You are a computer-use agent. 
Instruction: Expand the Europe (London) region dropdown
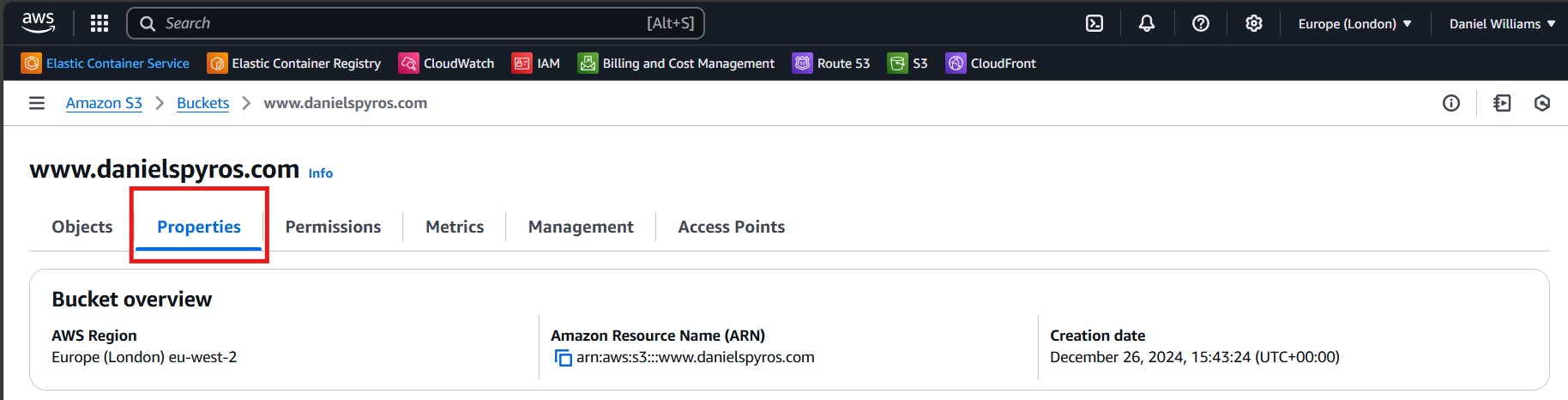(x=1354, y=24)
